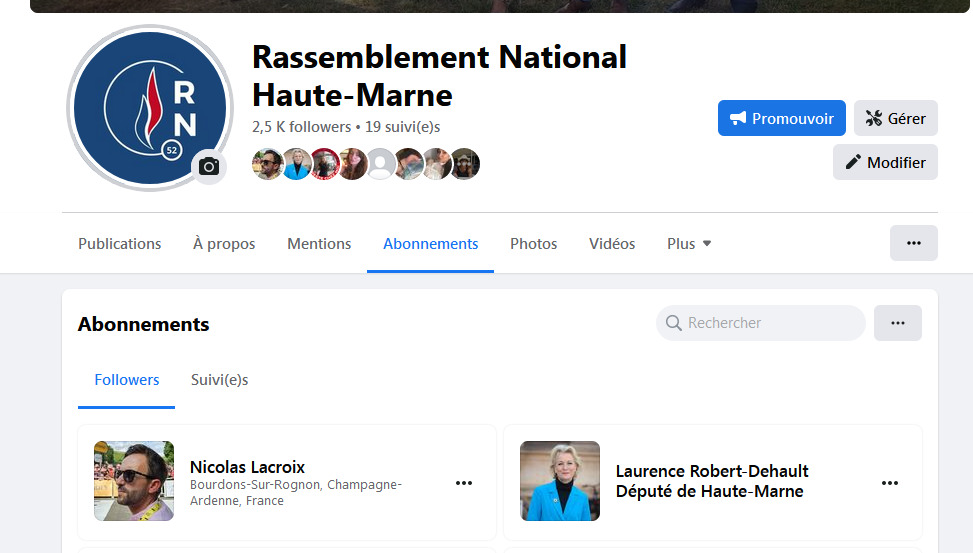
Task: Select the Abonnements tab
Action: point(431,243)
